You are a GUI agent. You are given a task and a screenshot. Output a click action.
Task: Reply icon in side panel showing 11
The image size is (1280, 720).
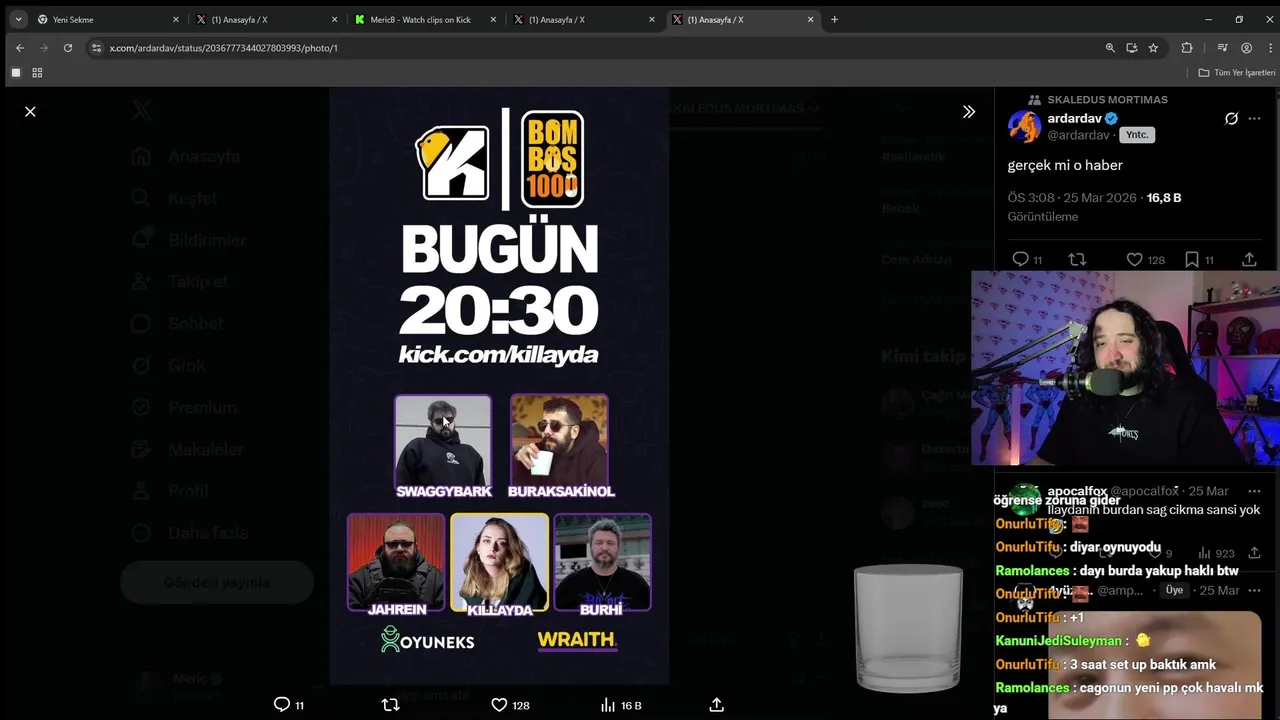pos(1026,259)
